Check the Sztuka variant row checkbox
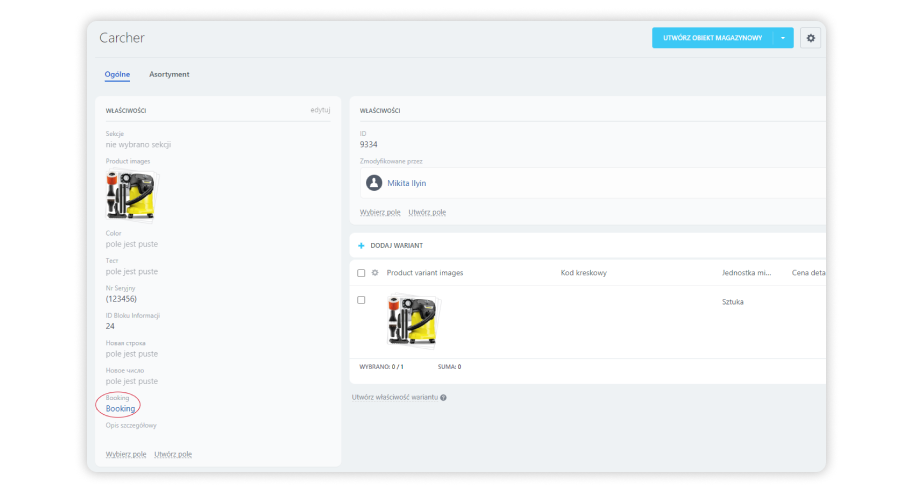 pos(361,300)
